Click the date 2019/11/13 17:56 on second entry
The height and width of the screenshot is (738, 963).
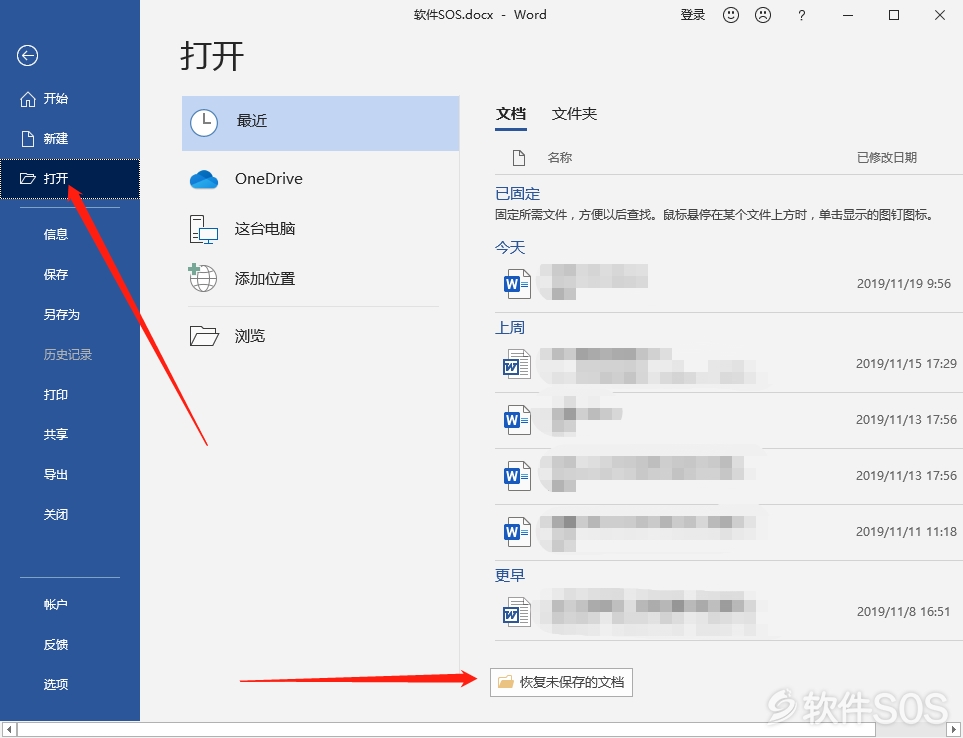coord(906,476)
